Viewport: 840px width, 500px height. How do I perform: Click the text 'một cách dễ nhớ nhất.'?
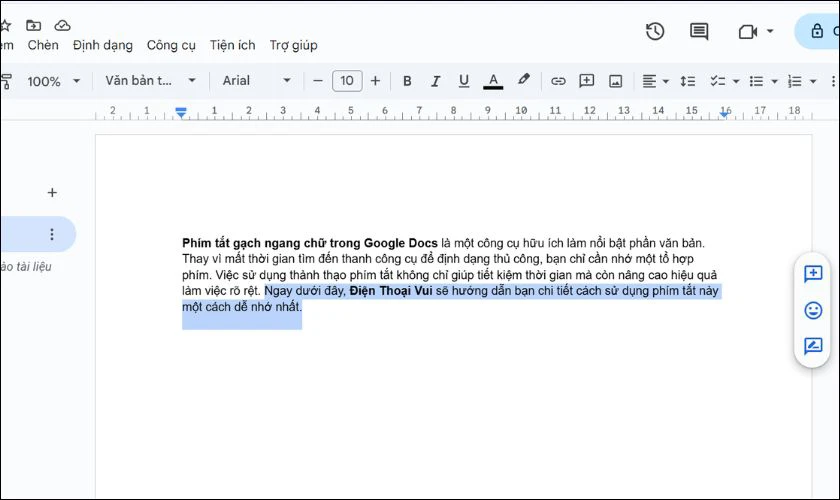click(242, 307)
